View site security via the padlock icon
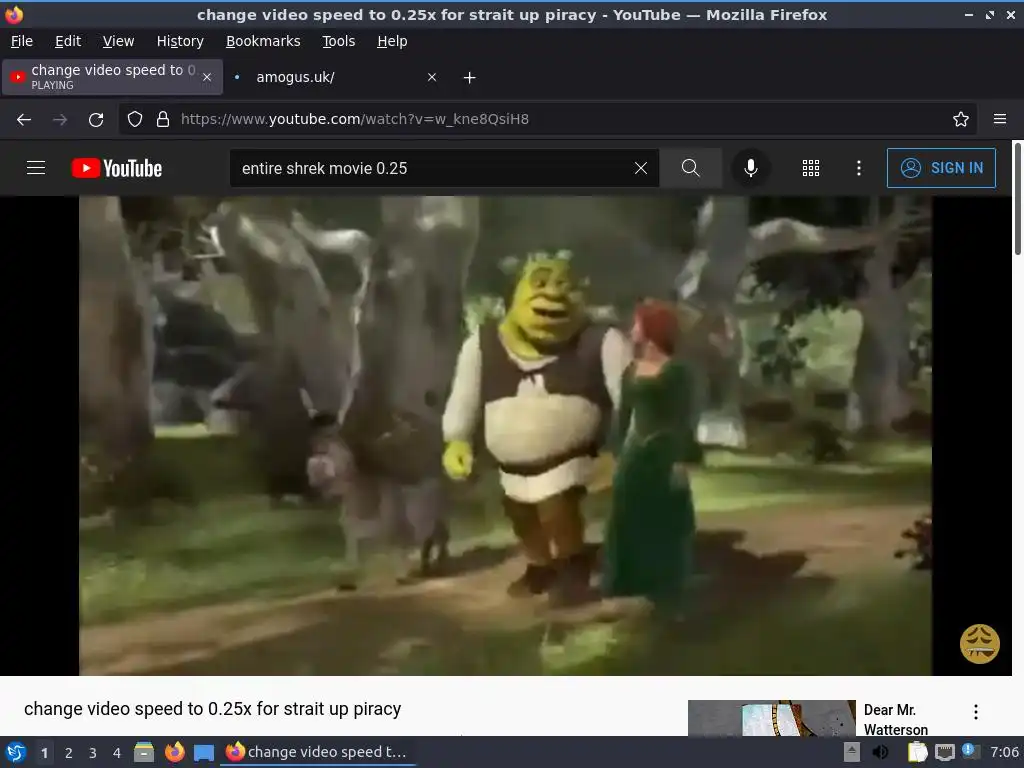 point(163,119)
